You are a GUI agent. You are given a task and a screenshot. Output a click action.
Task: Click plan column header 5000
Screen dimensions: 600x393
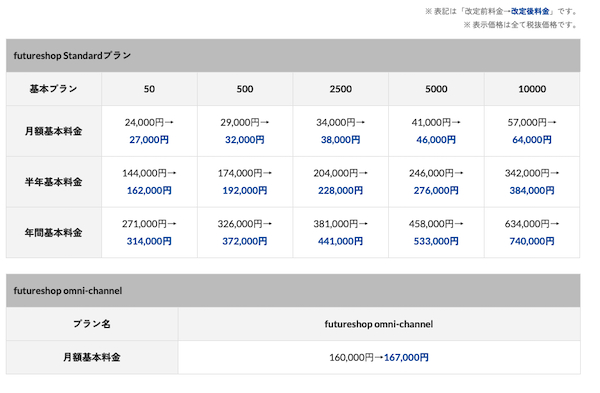436,89
